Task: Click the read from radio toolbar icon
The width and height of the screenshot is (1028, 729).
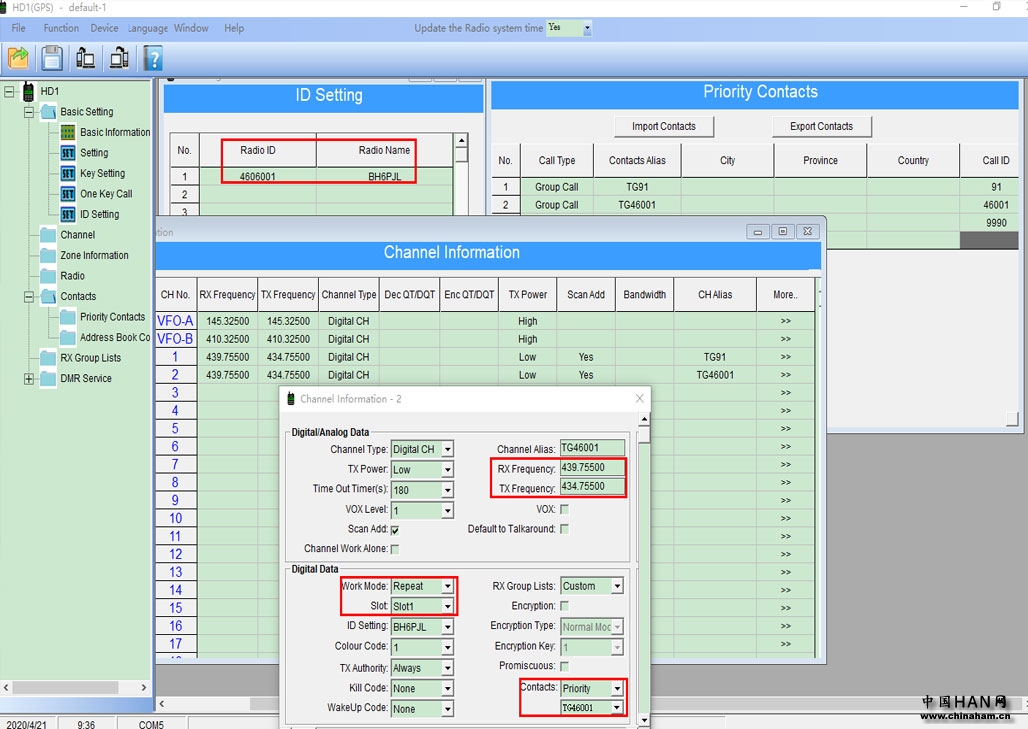Action: (86, 58)
